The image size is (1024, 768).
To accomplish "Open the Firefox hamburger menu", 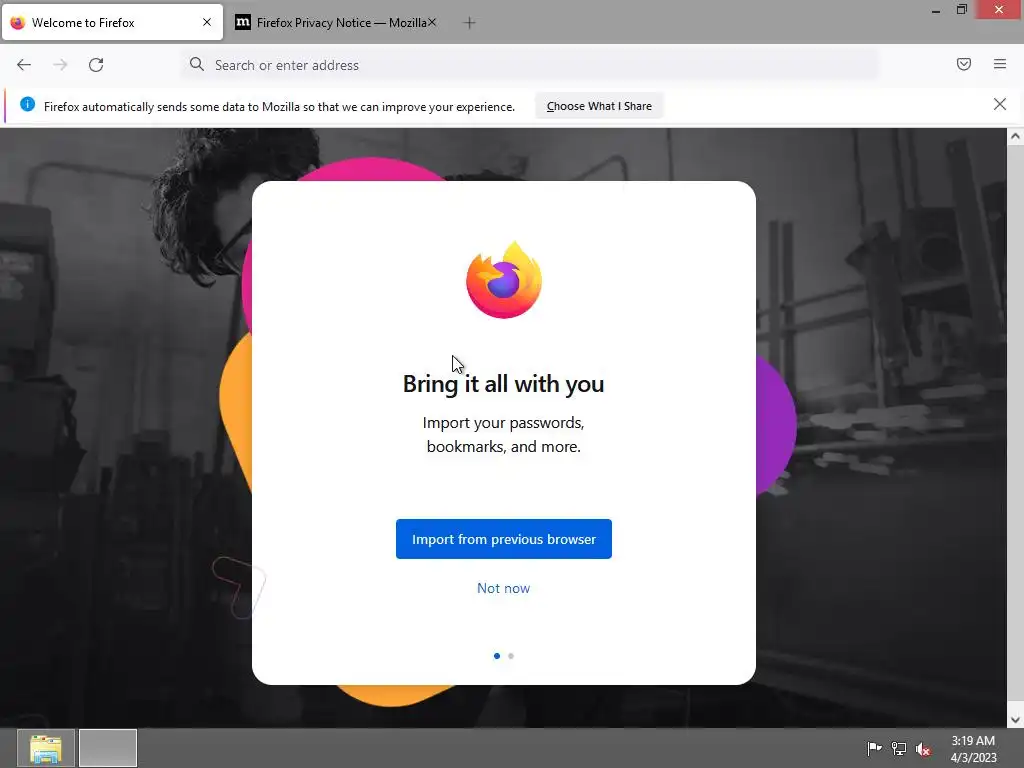I will pos(1000,64).
